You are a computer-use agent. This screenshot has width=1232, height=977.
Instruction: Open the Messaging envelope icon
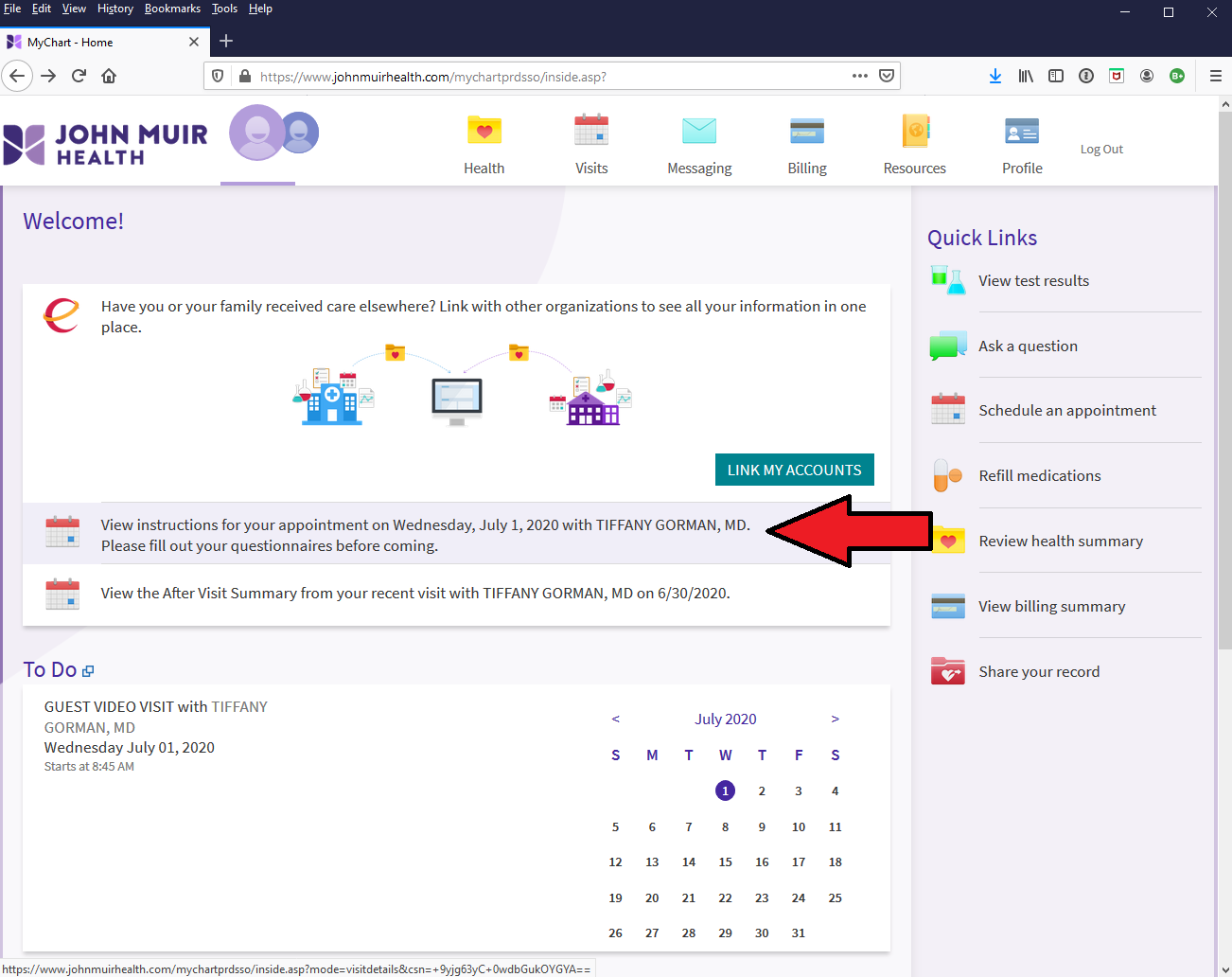[x=699, y=131]
